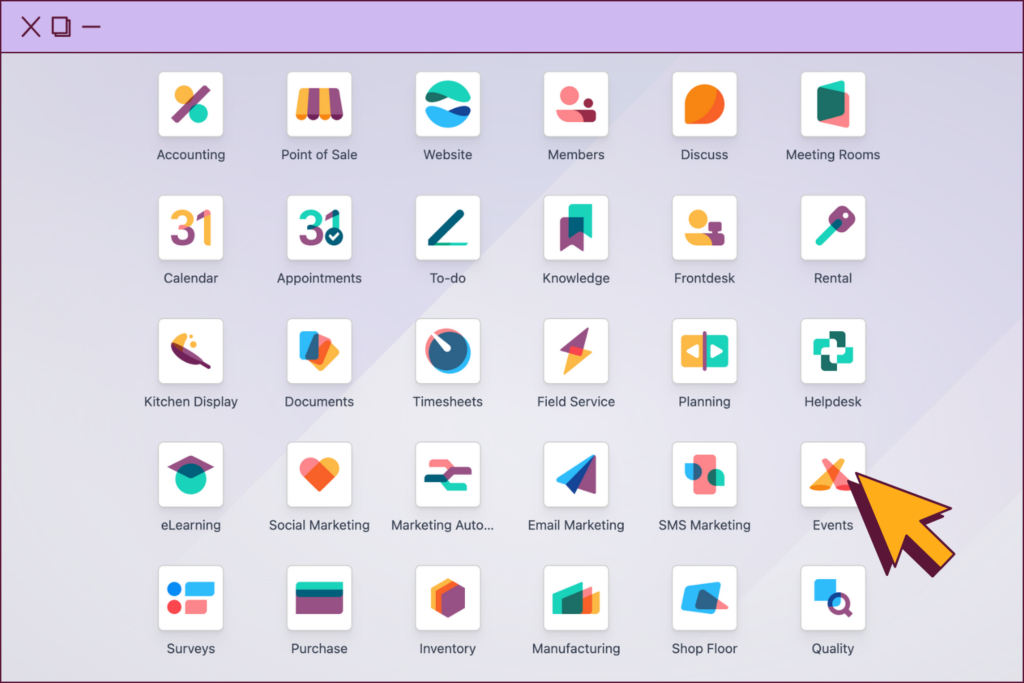Screen dimensions: 1024x683
Task: Select the Kitchen Display app
Action: pos(190,351)
